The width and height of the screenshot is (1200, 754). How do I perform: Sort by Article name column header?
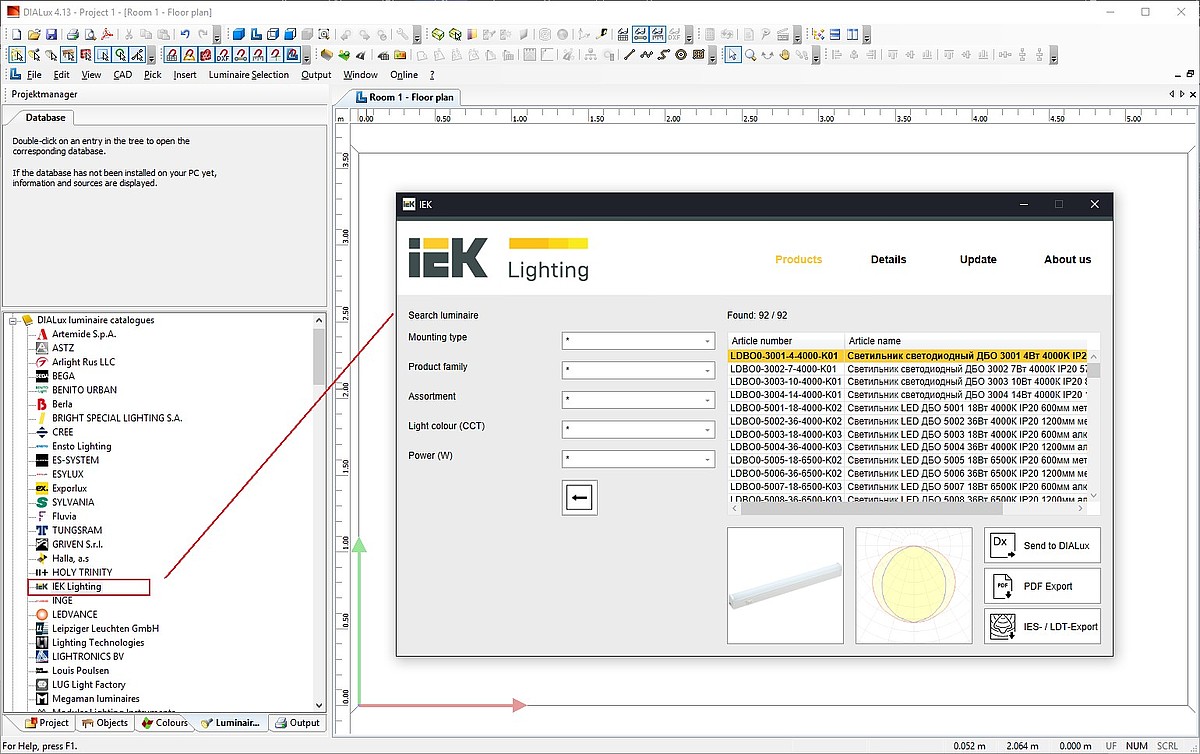(x=966, y=341)
